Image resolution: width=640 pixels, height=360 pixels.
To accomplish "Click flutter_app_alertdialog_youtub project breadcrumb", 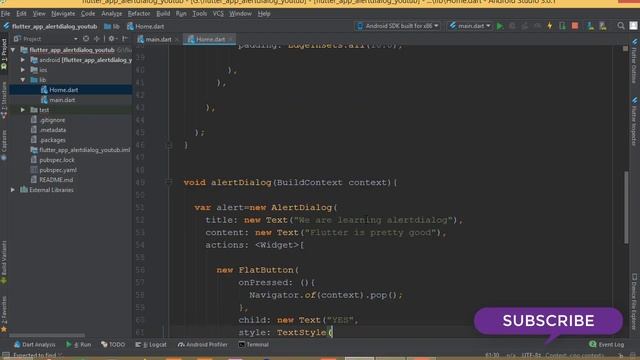I will pos(50,27).
